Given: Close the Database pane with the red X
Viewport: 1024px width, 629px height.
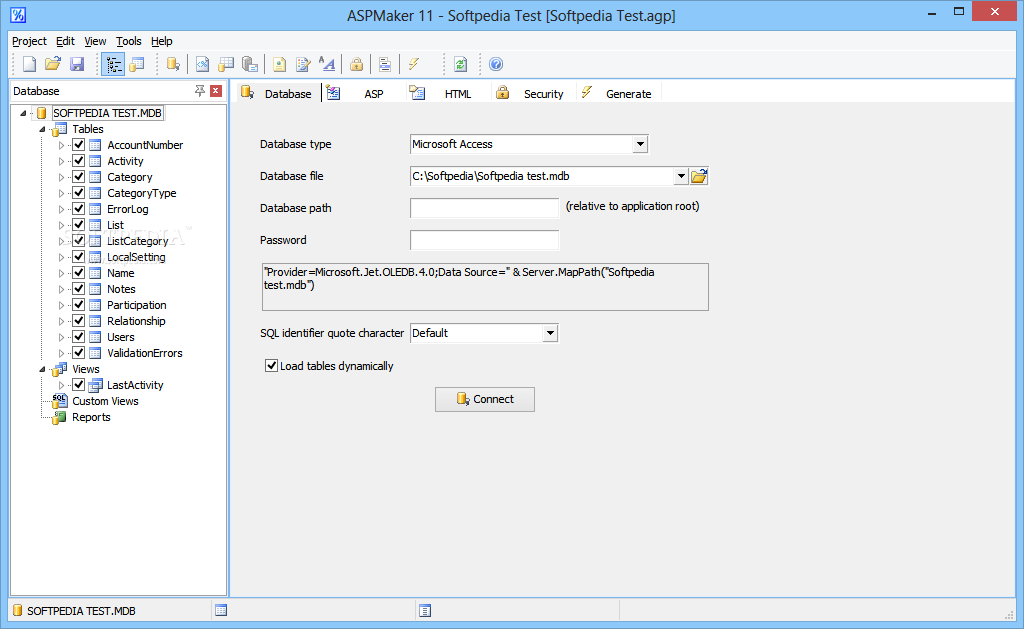Looking at the screenshot, I should [216, 91].
